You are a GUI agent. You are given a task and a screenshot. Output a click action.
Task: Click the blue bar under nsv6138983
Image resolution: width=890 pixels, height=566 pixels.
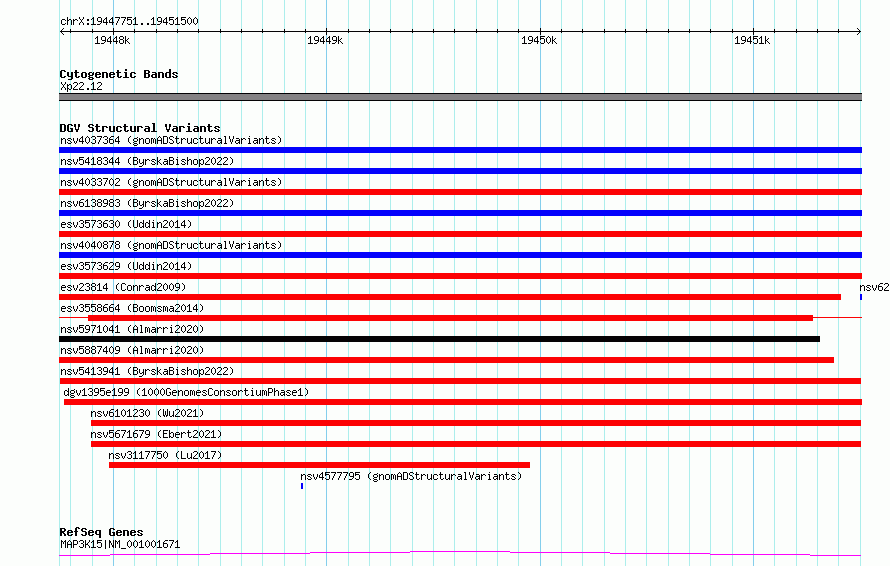point(460,213)
